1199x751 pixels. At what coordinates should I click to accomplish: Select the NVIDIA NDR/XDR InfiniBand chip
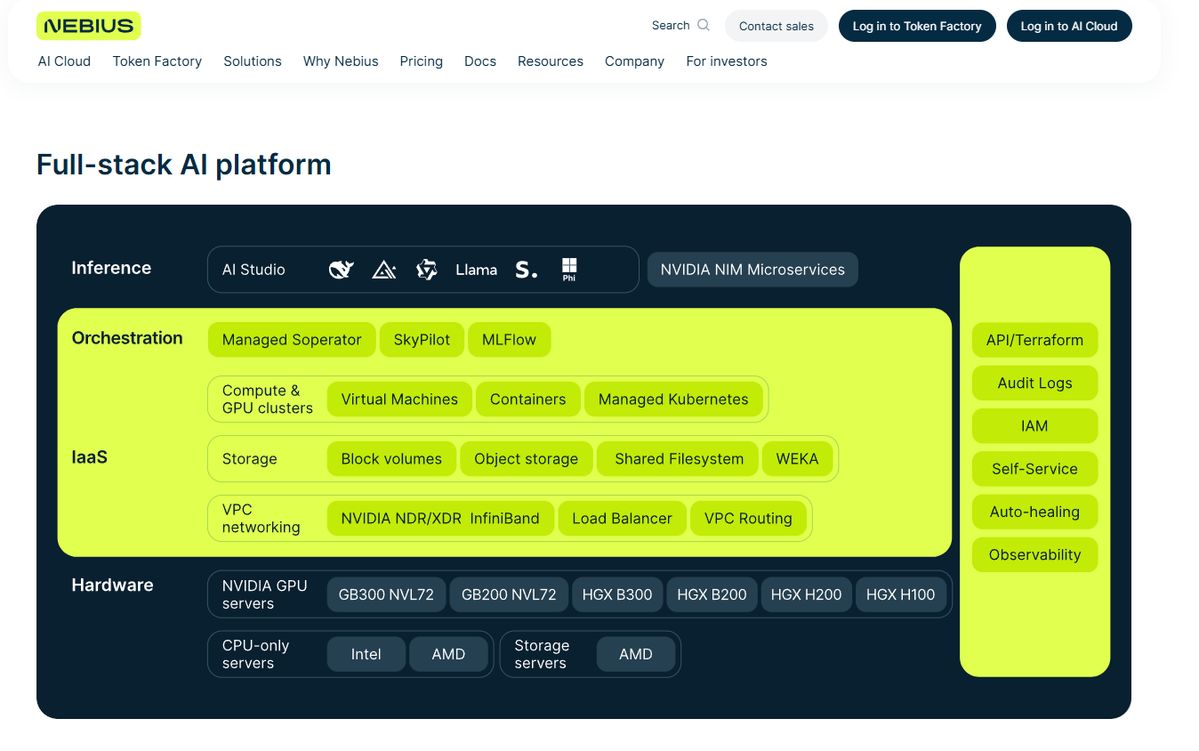[x=440, y=519]
